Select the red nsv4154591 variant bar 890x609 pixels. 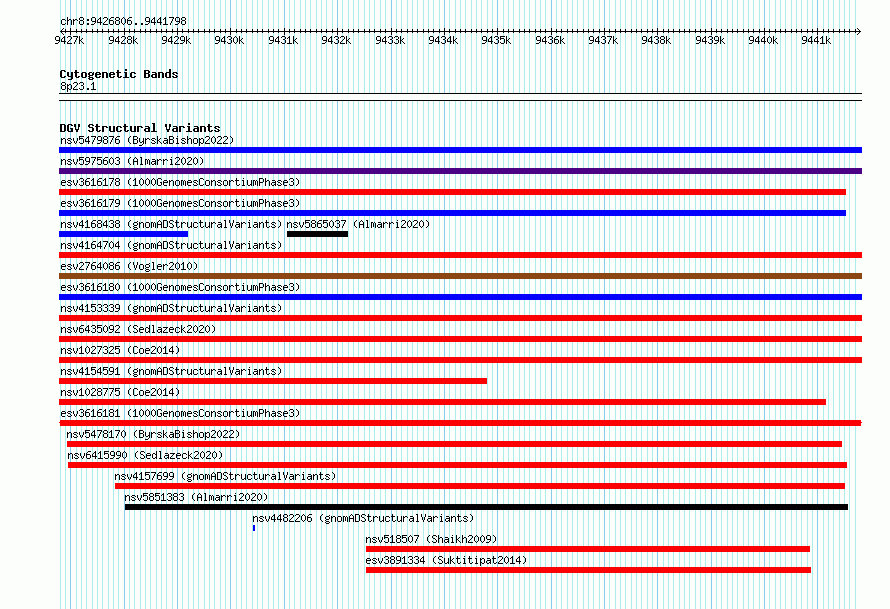(273, 381)
